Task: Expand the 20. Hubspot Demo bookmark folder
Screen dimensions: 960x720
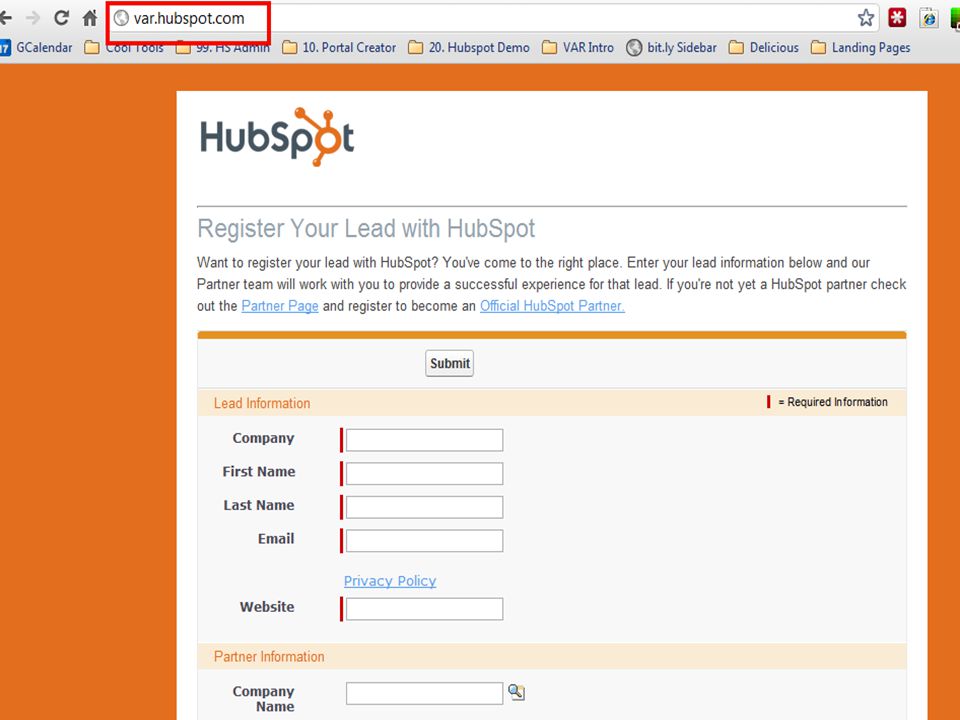Action: [469, 48]
